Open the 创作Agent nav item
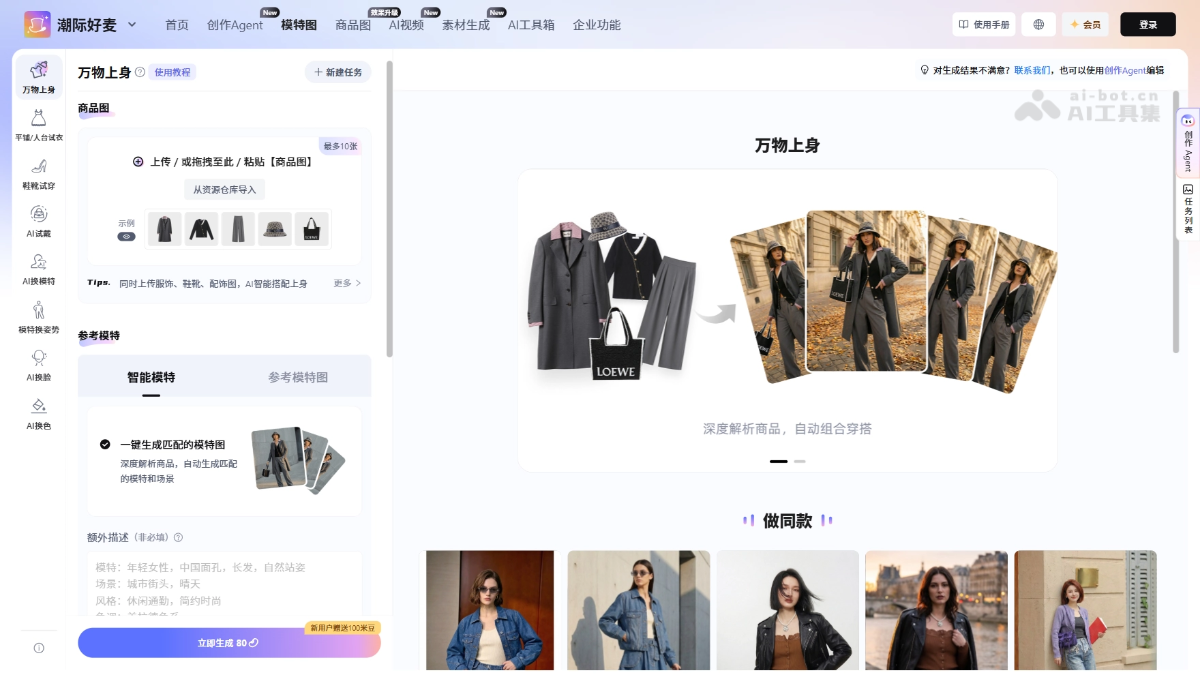Screen dimensions: 1200x675 (x=235, y=25)
